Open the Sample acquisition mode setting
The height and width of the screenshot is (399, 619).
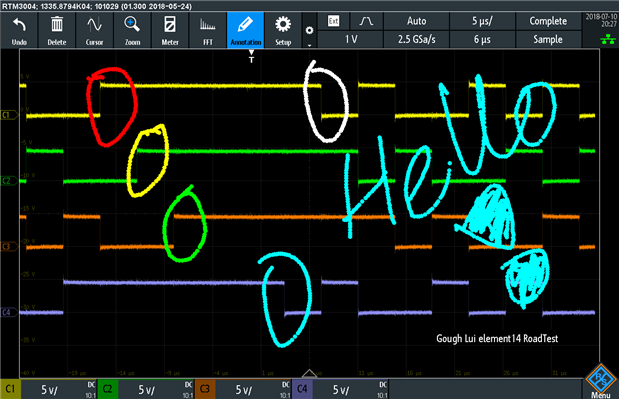pos(548,39)
